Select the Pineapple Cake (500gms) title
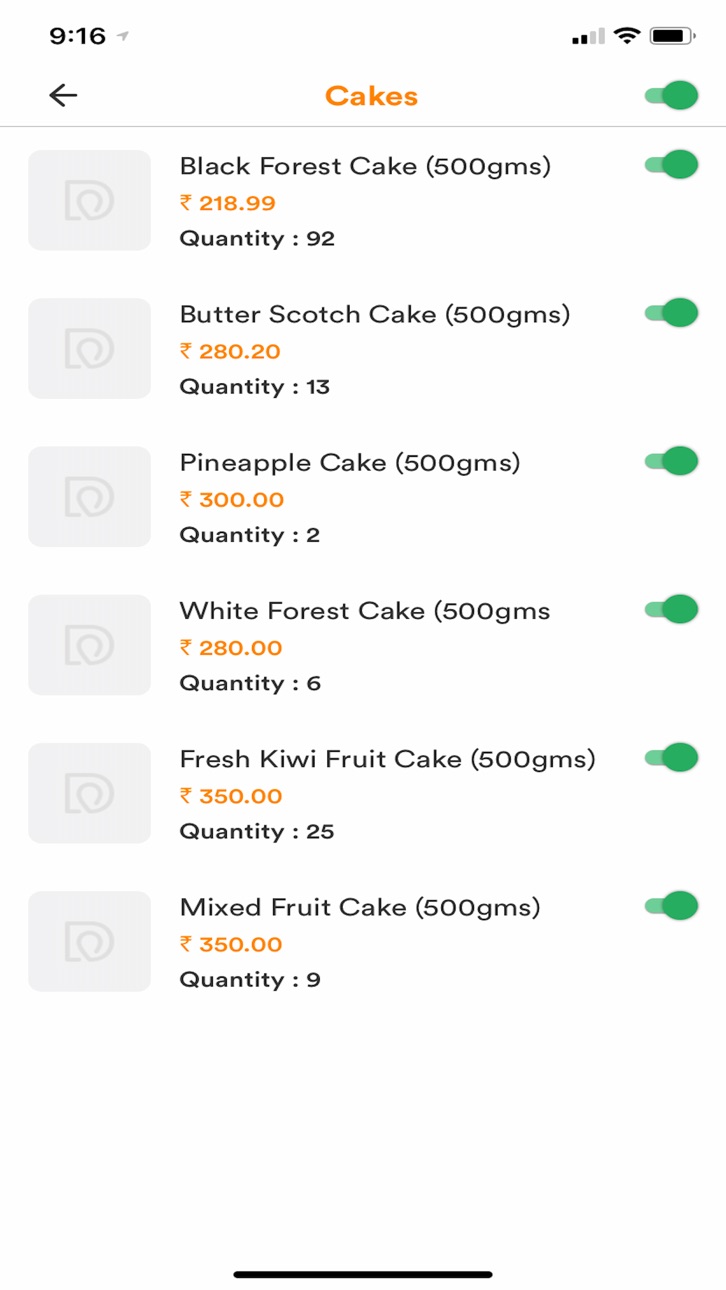This screenshot has width=726, height=1290. pos(350,463)
